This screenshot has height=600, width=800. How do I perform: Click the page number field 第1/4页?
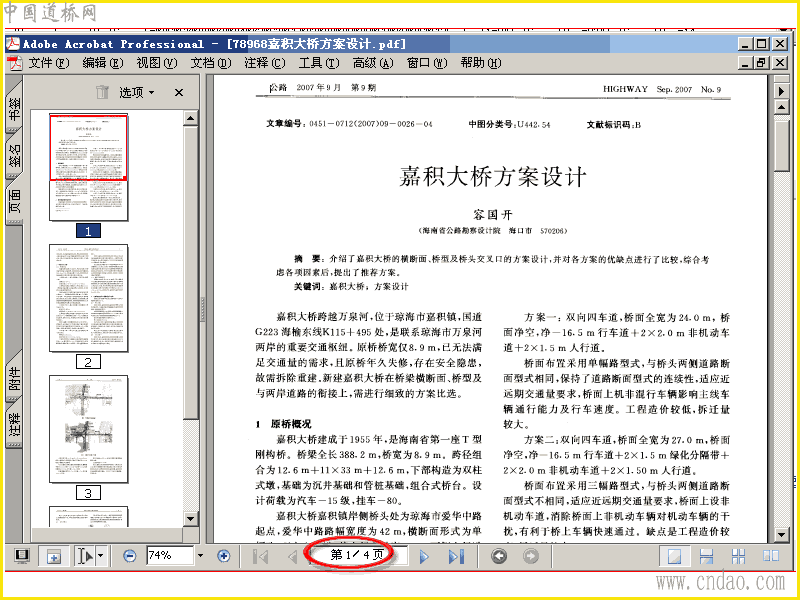(357, 555)
